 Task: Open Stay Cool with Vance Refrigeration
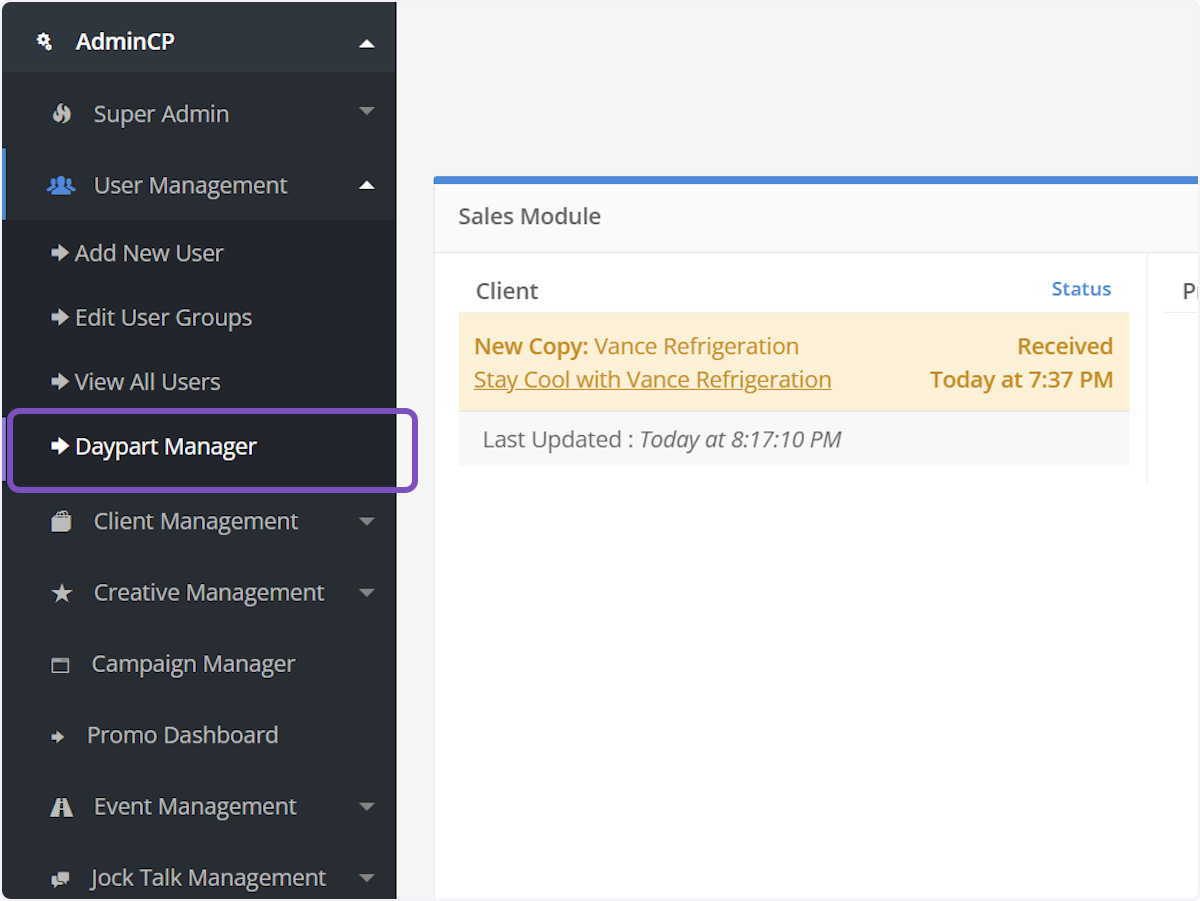pyautogui.click(x=652, y=380)
